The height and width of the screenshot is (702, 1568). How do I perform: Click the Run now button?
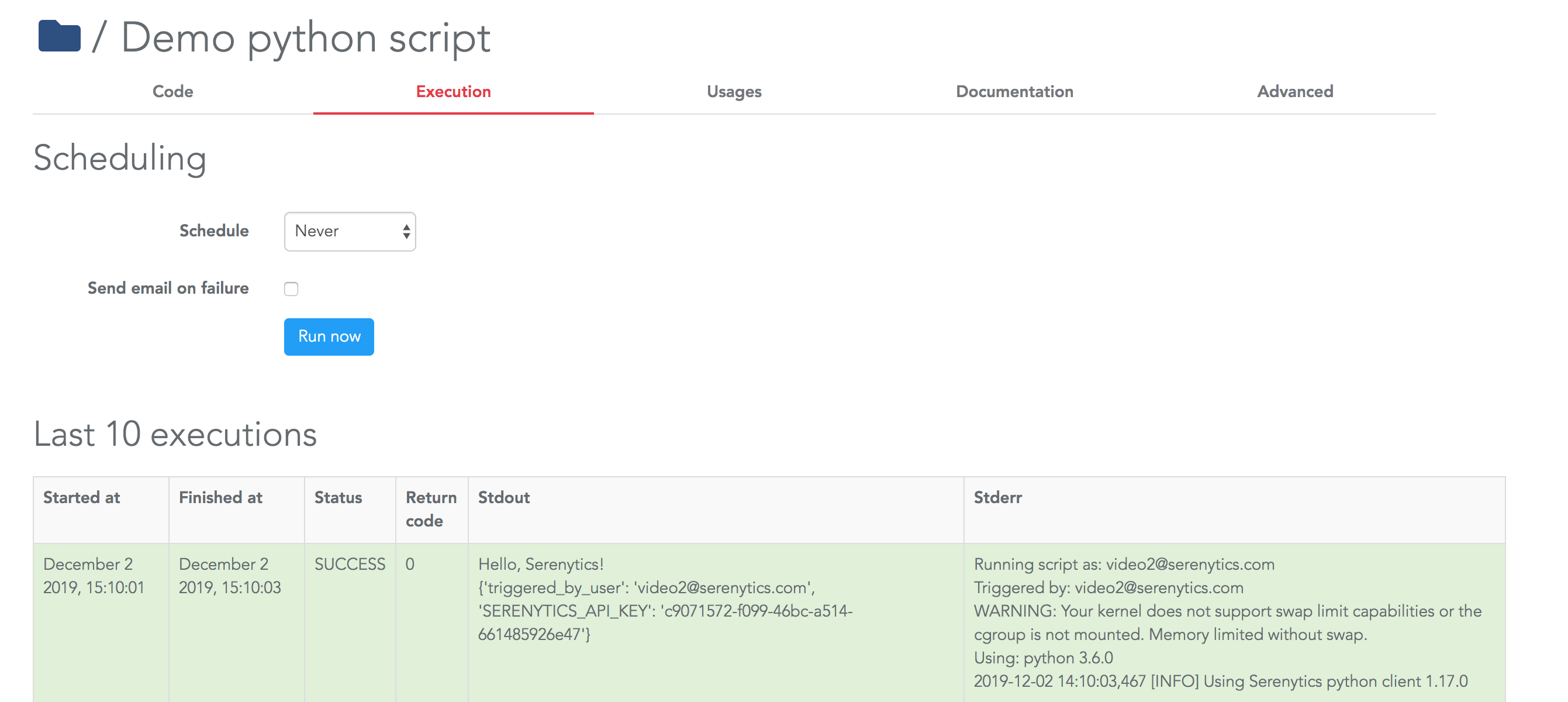(331, 336)
